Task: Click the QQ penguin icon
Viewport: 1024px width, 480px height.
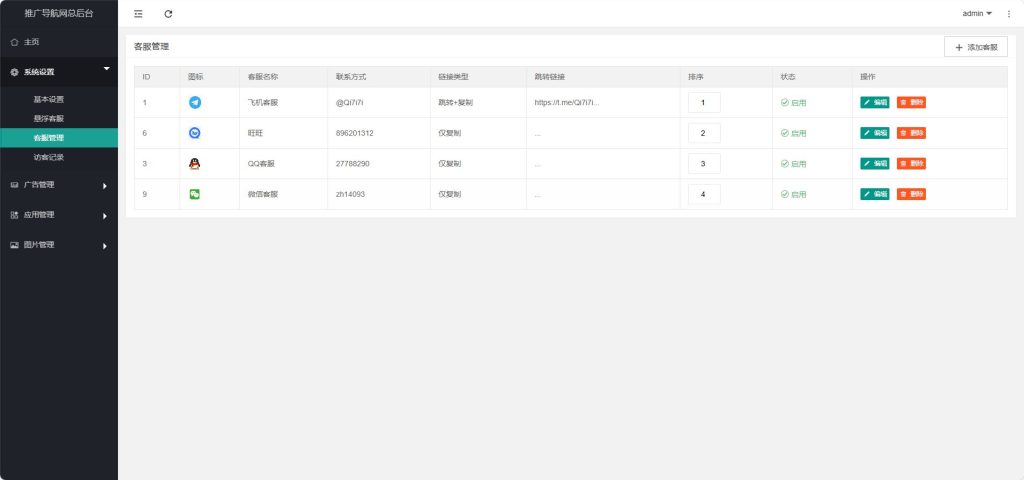Action: (195, 164)
